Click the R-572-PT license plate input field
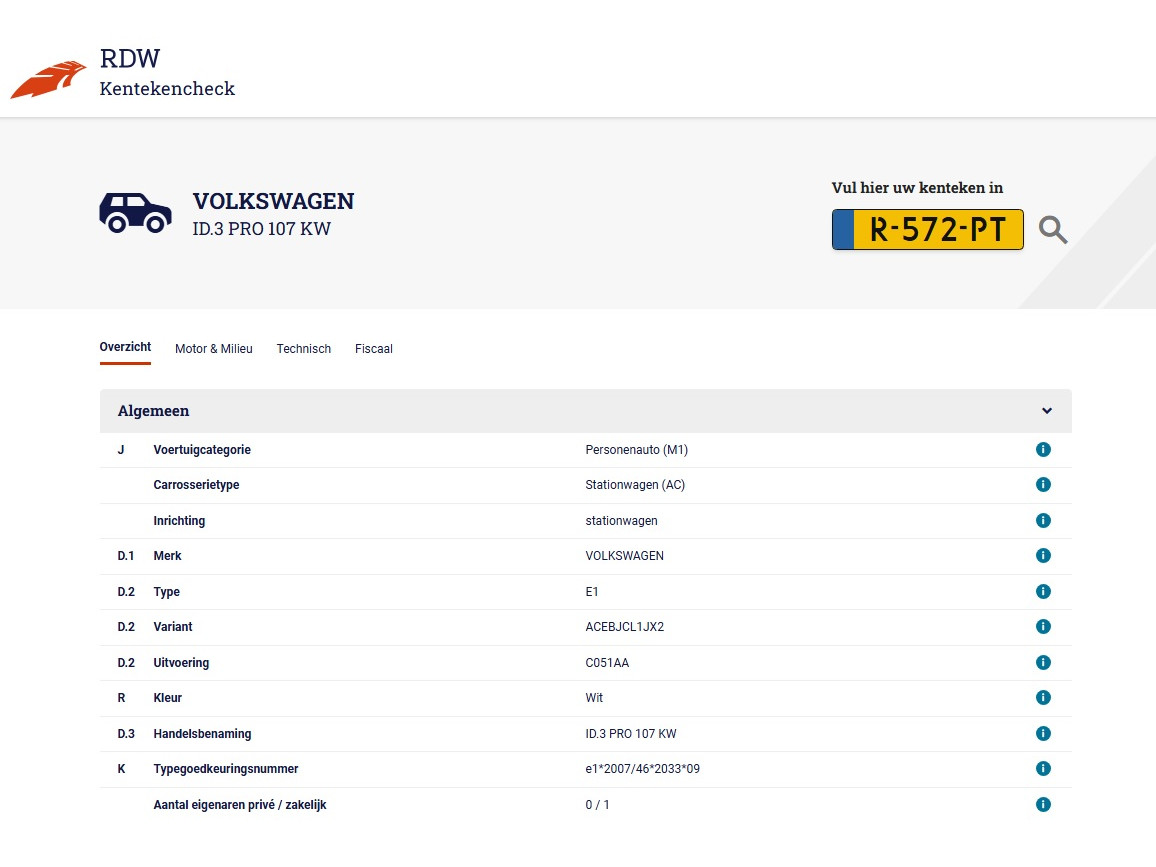Image resolution: width=1156 pixels, height=867 pixels. point(927,229)
